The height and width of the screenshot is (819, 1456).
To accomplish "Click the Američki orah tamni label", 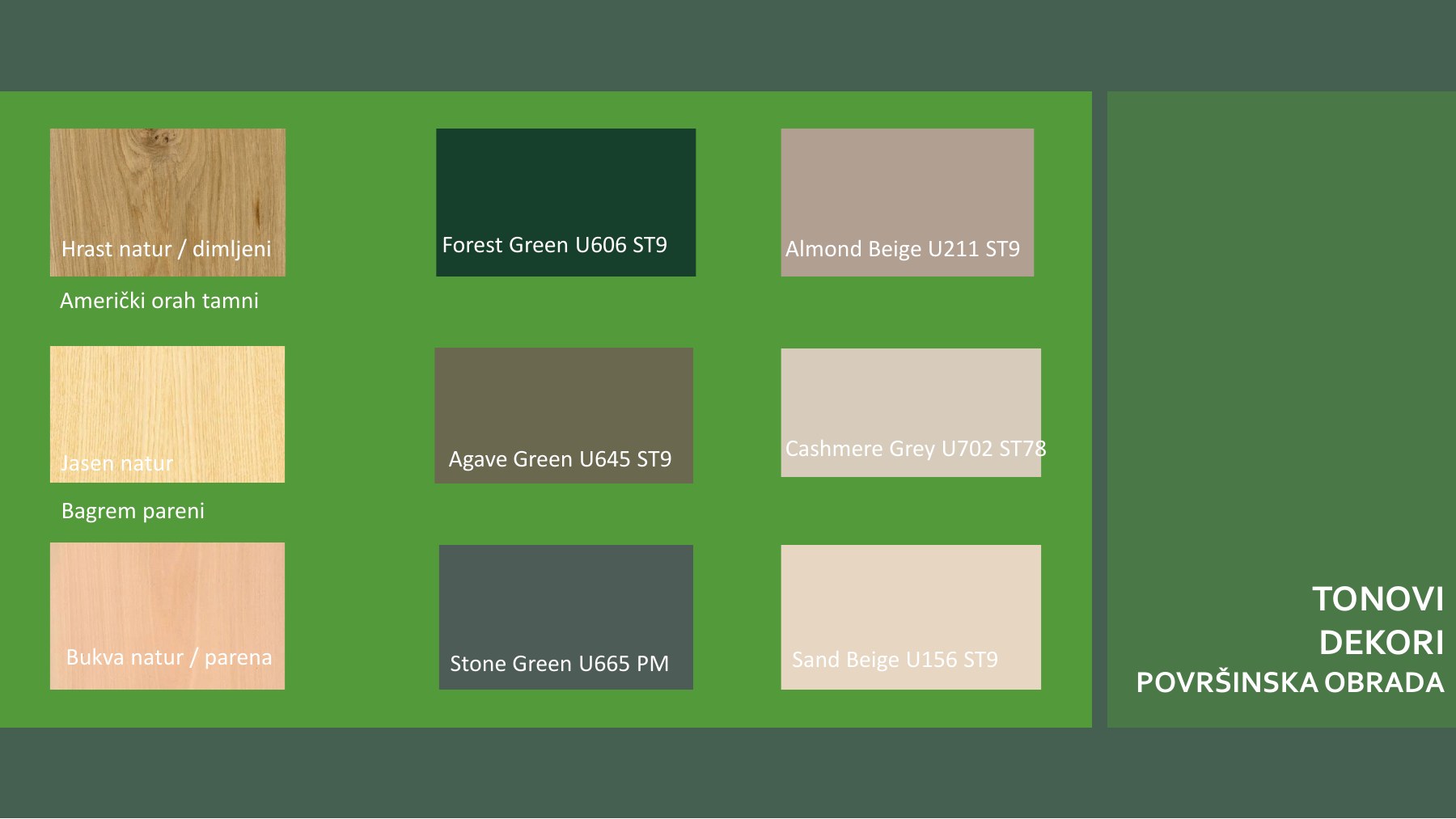I will pos(159,301).
